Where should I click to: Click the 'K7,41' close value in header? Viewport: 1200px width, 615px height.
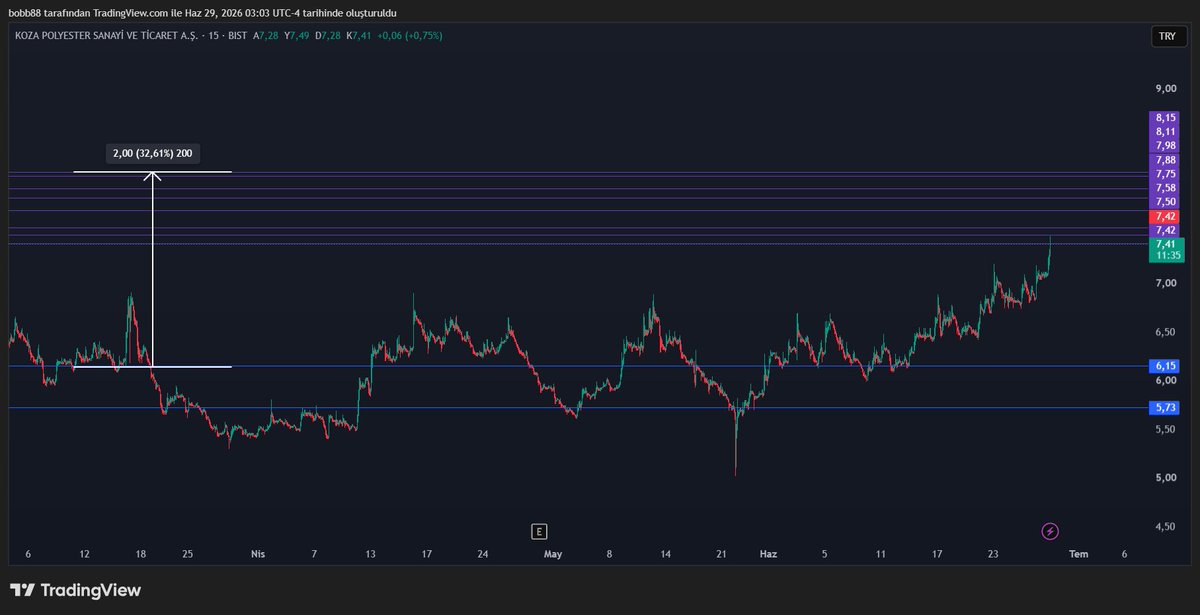359,36
